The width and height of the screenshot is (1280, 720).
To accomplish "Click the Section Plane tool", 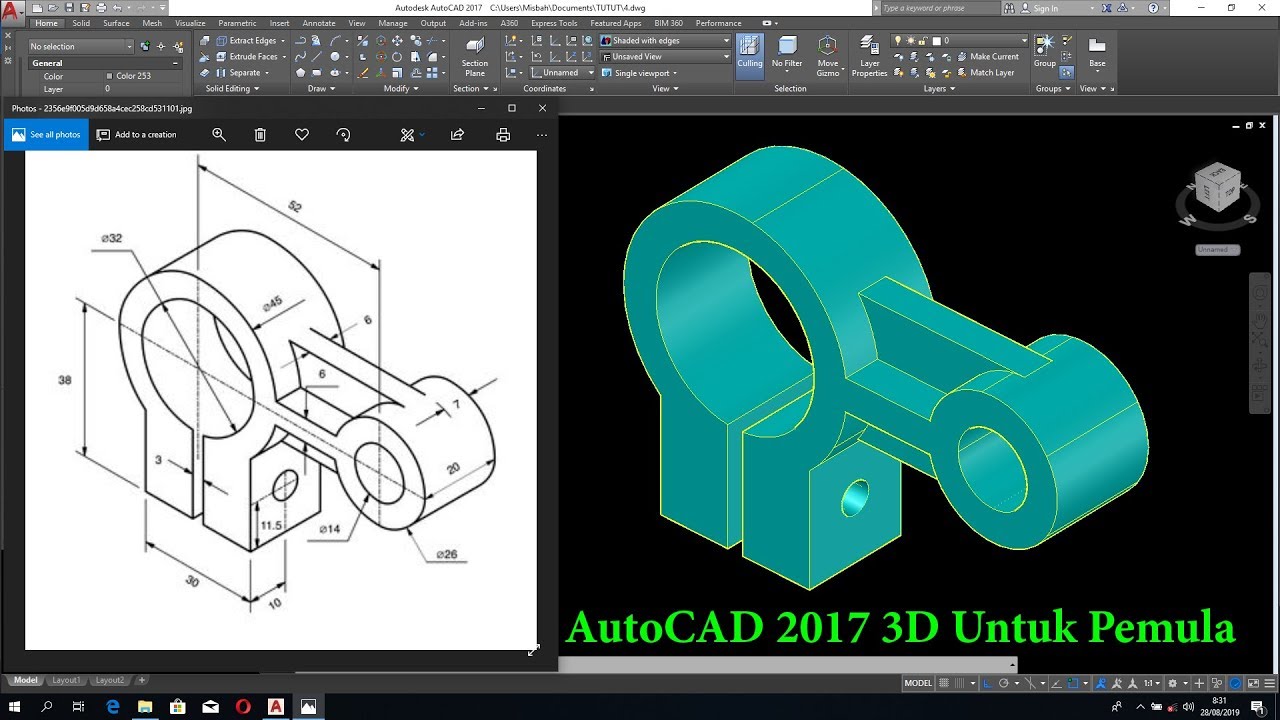I will coord(475,56).
